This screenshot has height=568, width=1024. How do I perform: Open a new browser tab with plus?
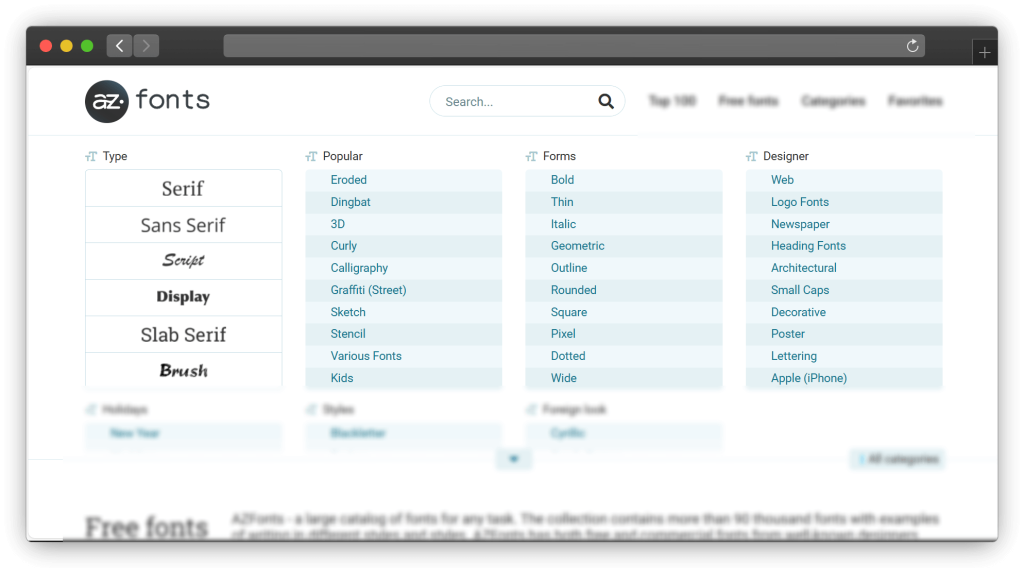pos(984,53)
